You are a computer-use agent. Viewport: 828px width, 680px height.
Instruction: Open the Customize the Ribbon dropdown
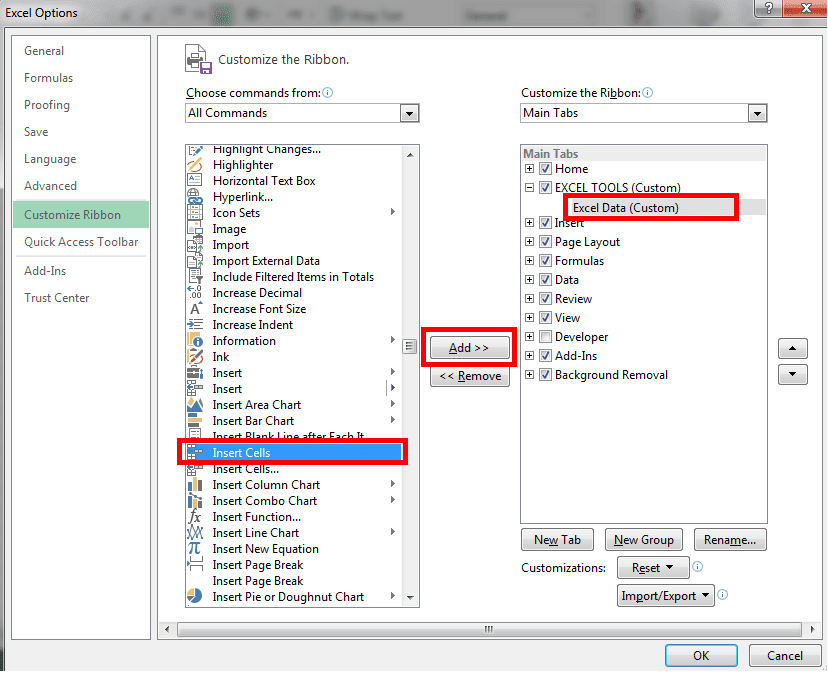757,113
